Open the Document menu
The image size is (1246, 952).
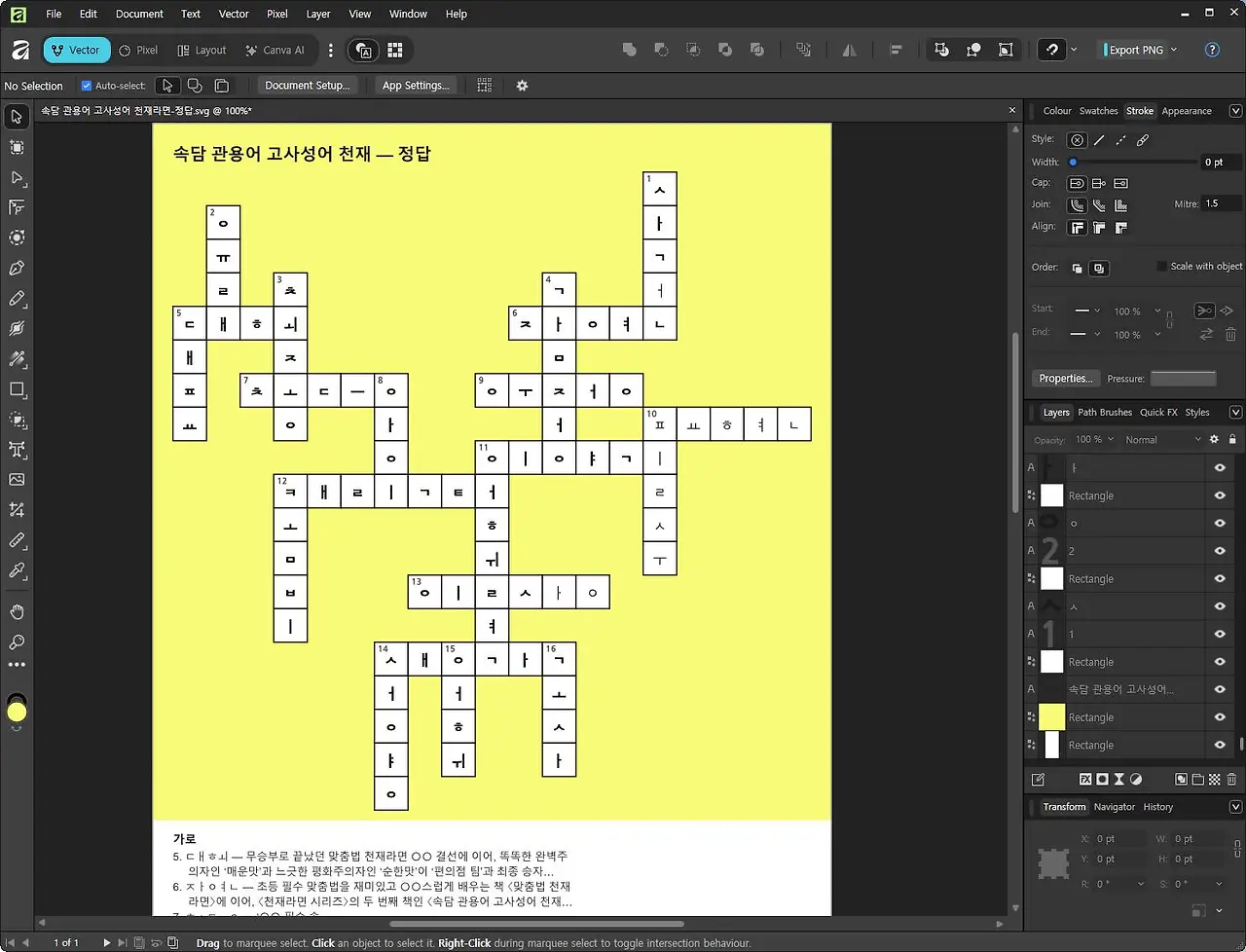point(138,14)
